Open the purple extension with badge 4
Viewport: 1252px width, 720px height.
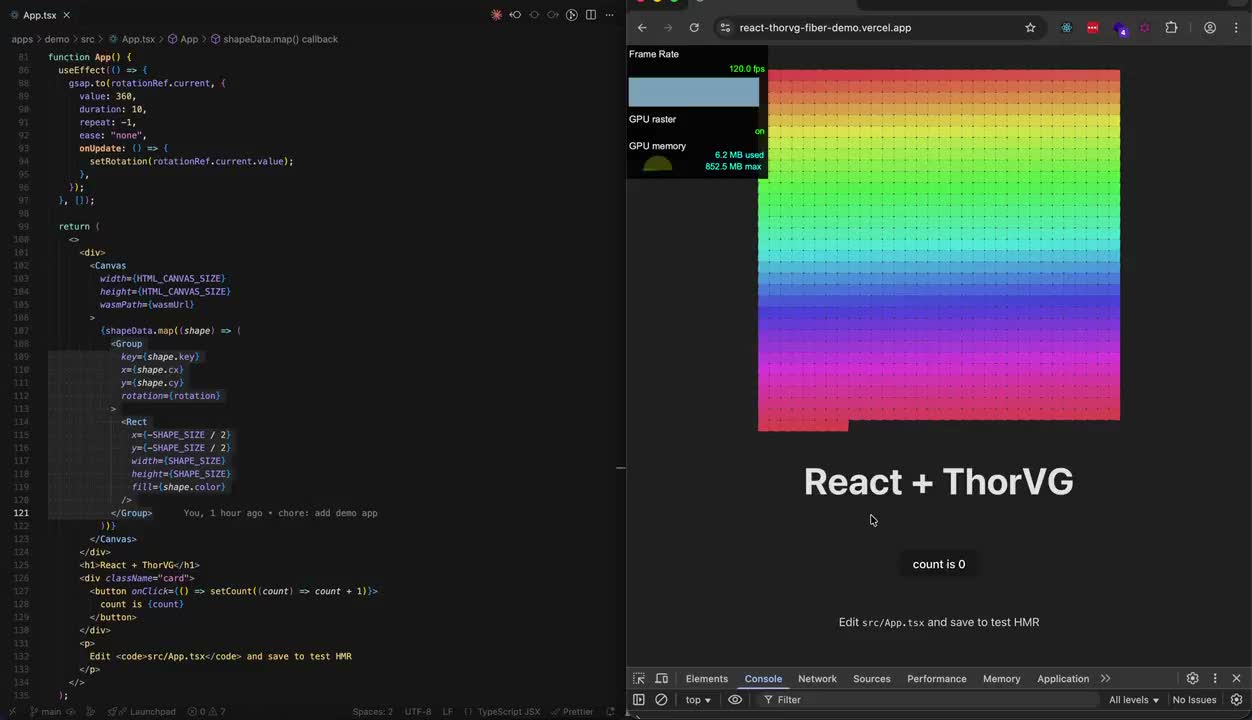[x=1119, y=28]
